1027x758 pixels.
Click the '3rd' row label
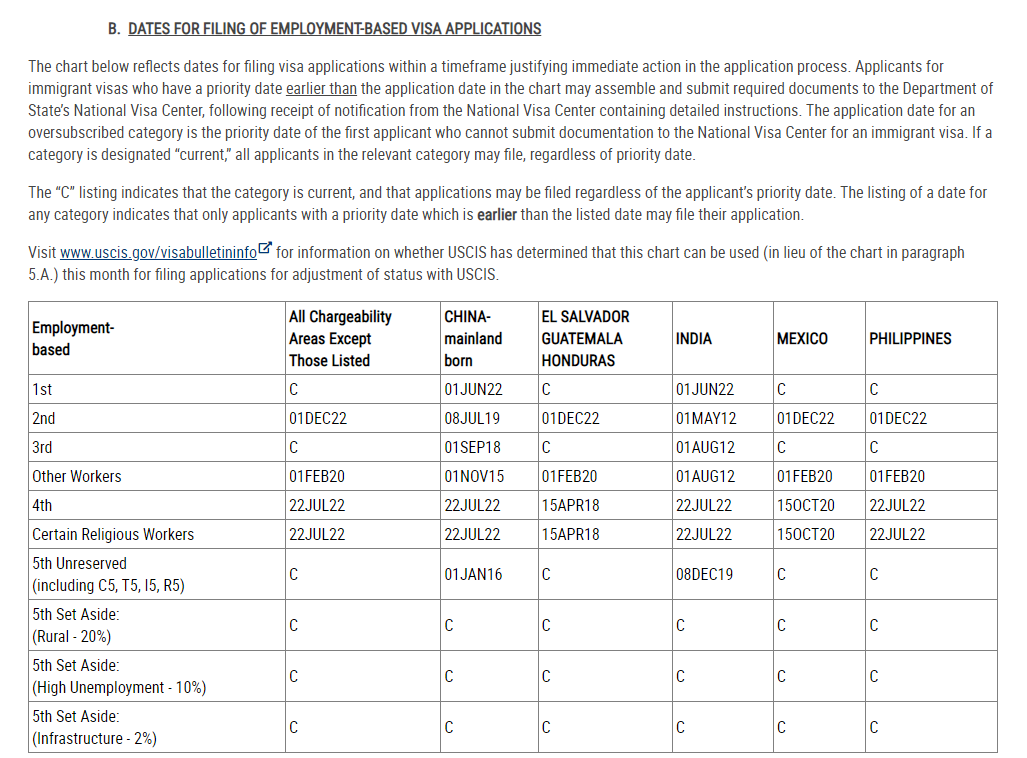(x=42, y=447)
